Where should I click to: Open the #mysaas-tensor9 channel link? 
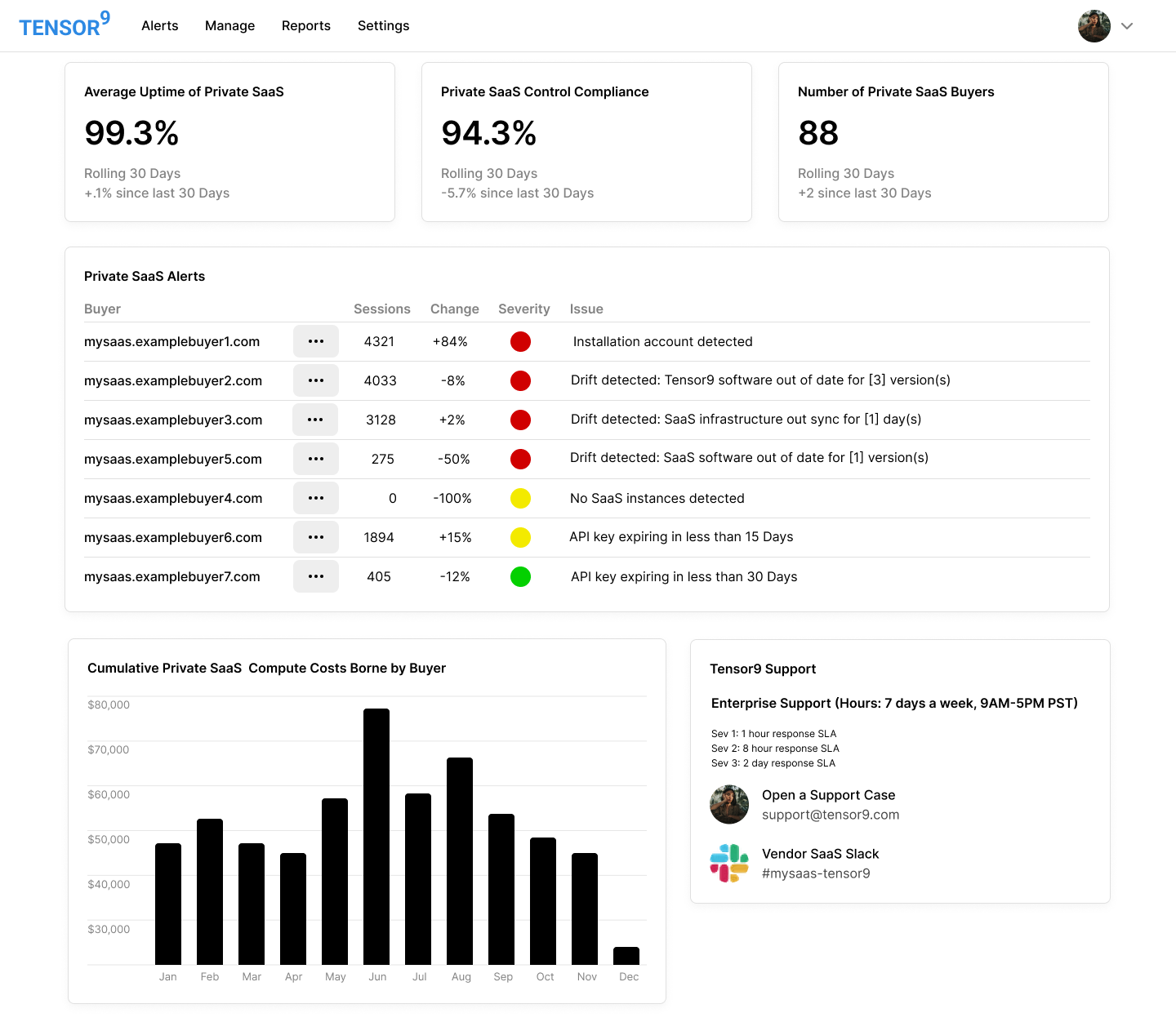pyautogui.click(x=816, y=873)
